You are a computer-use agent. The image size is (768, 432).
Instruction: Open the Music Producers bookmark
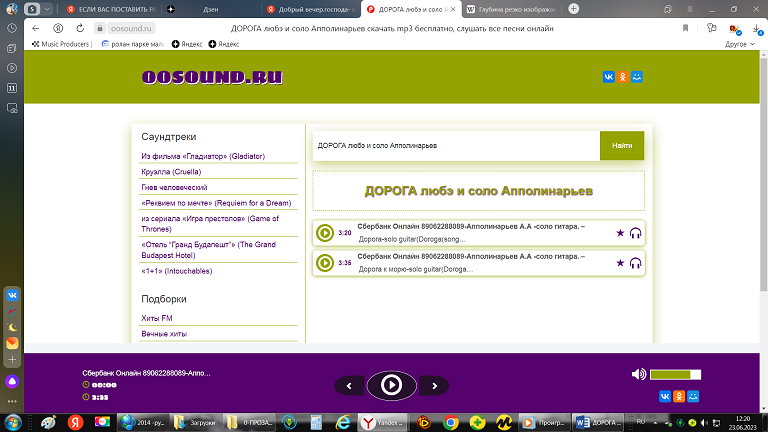(x=61, y=44)
